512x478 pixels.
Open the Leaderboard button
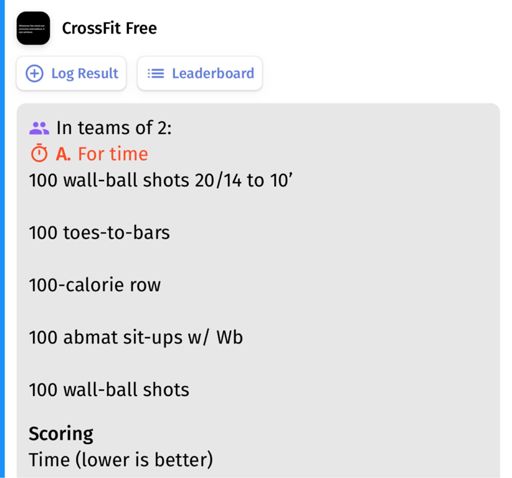[200, 73]
